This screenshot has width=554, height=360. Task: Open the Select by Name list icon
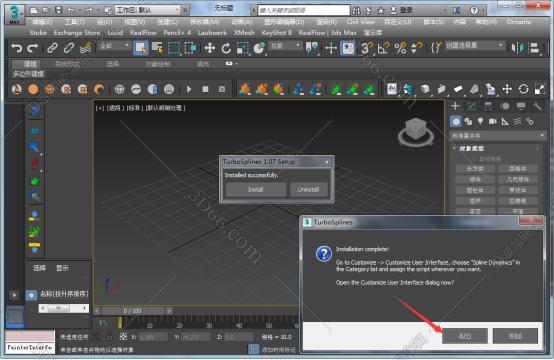(157, 48)
